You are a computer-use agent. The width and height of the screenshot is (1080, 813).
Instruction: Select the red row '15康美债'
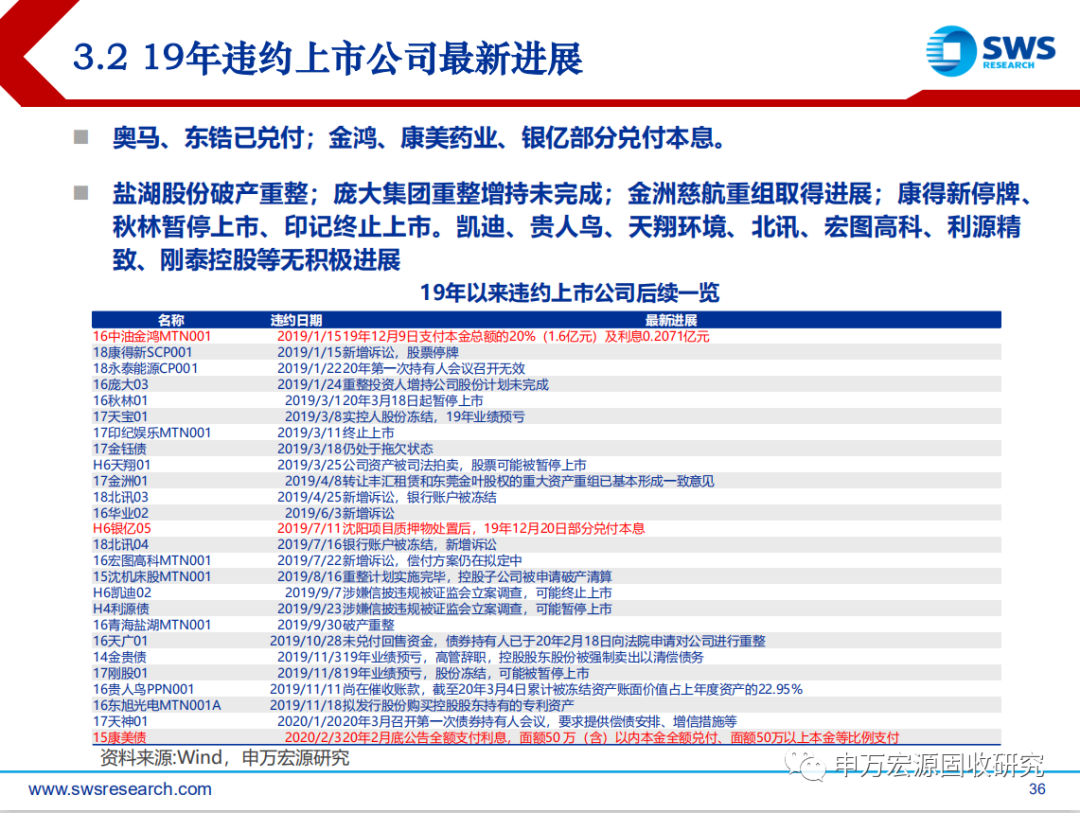click(x=546, y=737)
